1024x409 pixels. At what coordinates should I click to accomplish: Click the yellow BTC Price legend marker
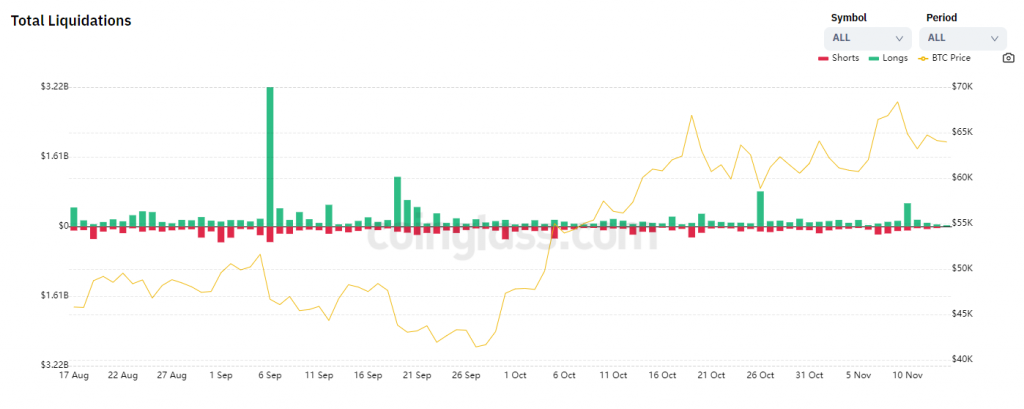(923, 59)
